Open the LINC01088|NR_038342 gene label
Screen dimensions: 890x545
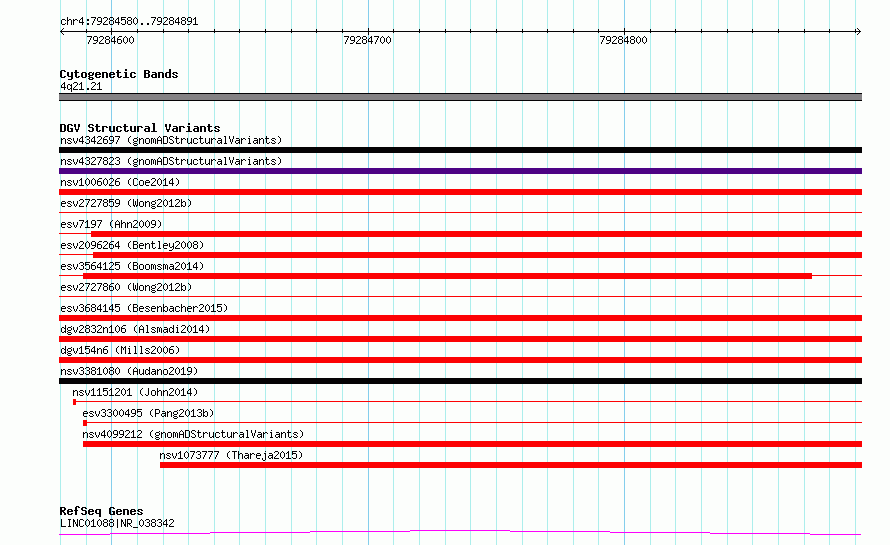117,523
